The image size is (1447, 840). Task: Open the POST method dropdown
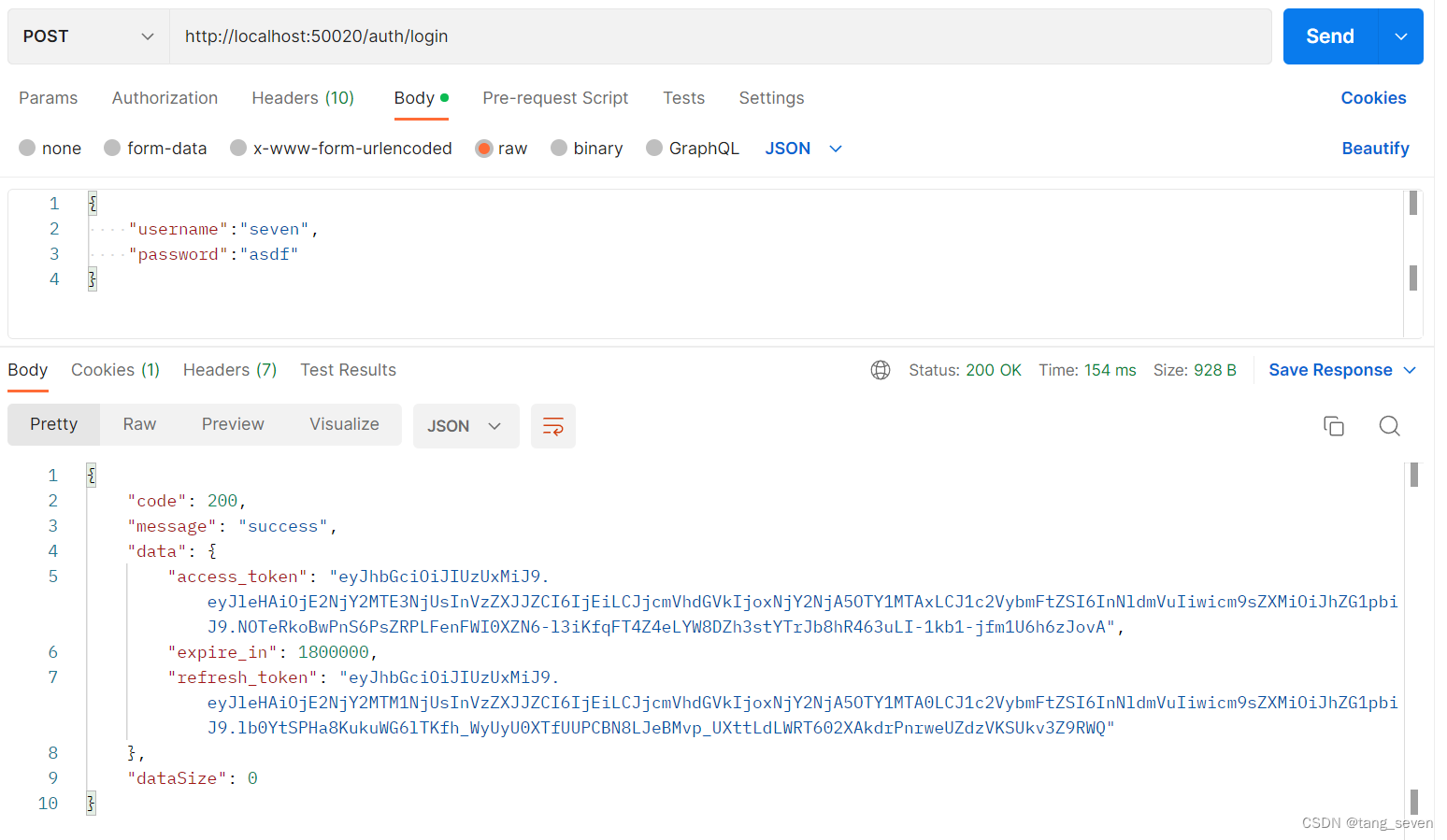(x=87, y=36)
